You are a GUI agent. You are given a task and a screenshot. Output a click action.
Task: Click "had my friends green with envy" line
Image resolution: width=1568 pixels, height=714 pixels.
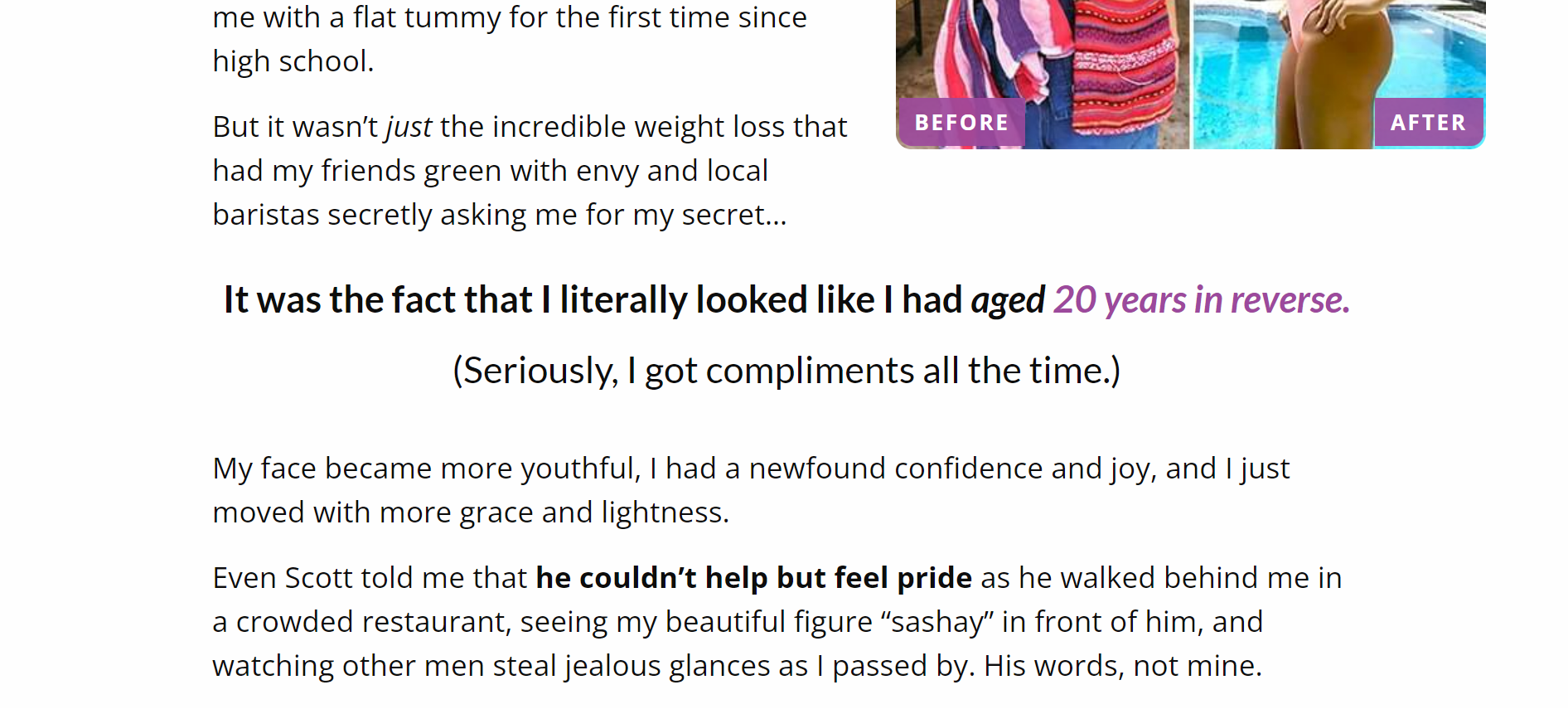point(491,171)
